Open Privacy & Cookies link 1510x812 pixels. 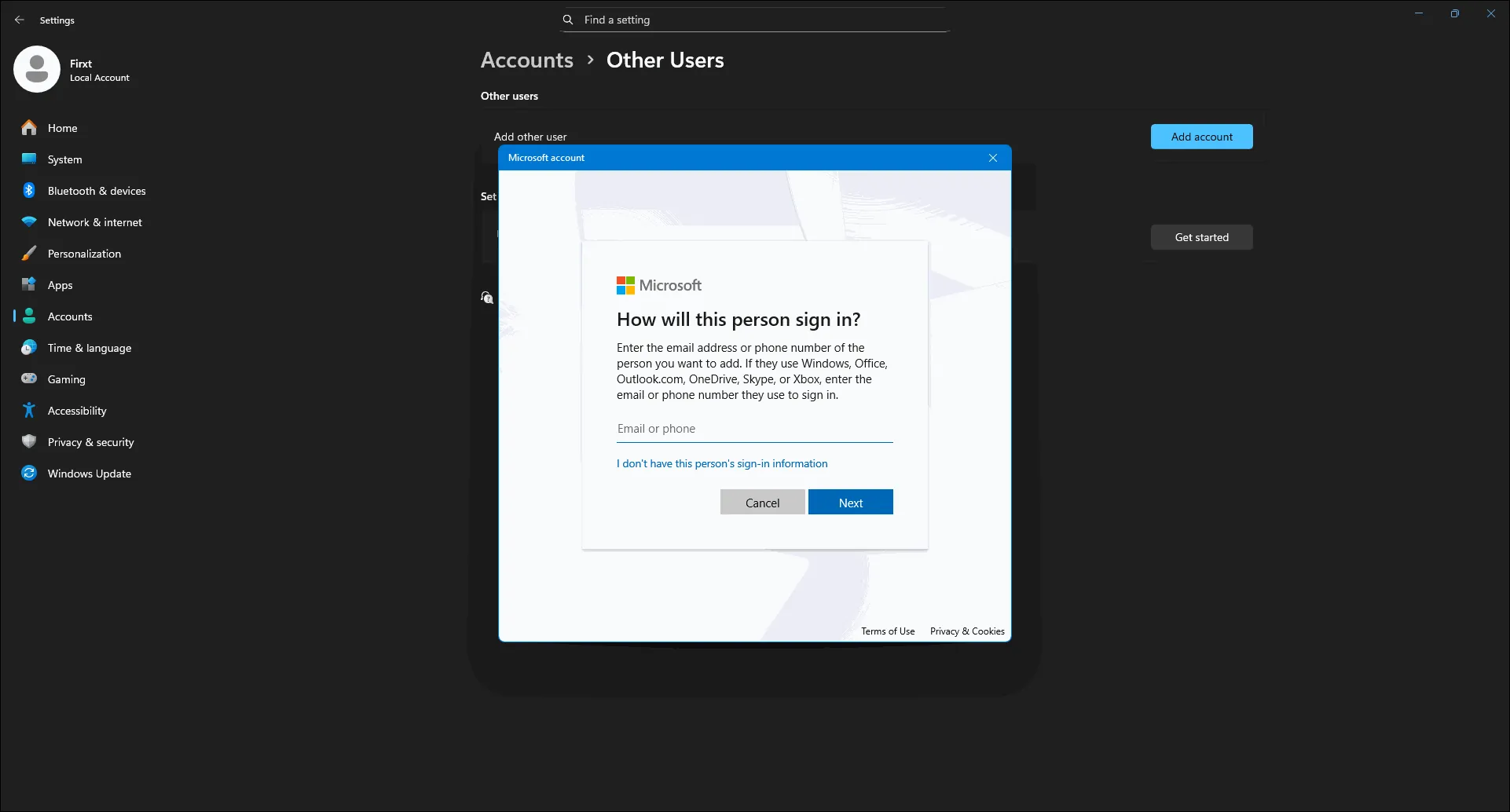[966, 631]
